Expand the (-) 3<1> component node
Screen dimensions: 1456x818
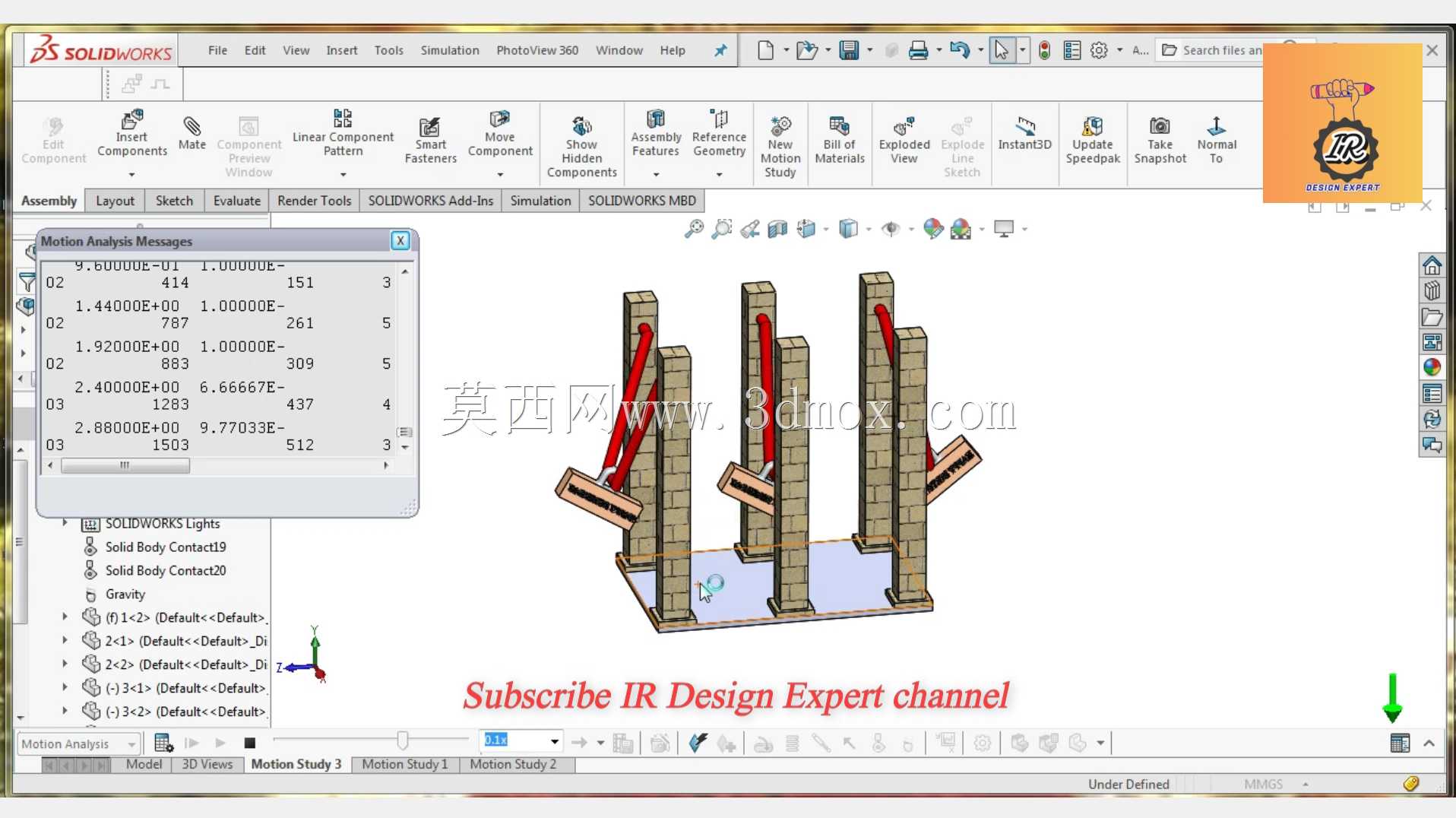[65, 687]
